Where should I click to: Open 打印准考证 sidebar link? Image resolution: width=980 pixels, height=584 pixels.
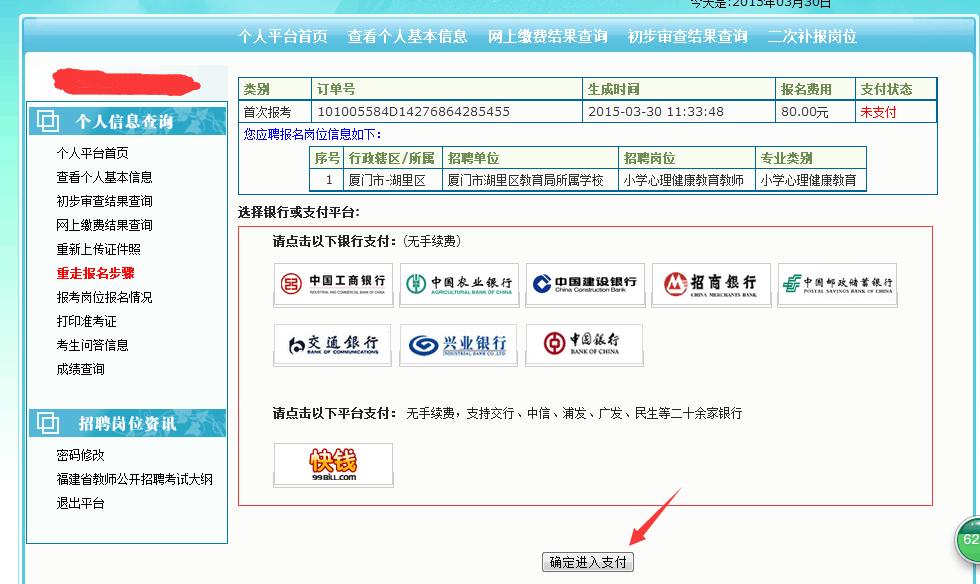tap(86, 321)
